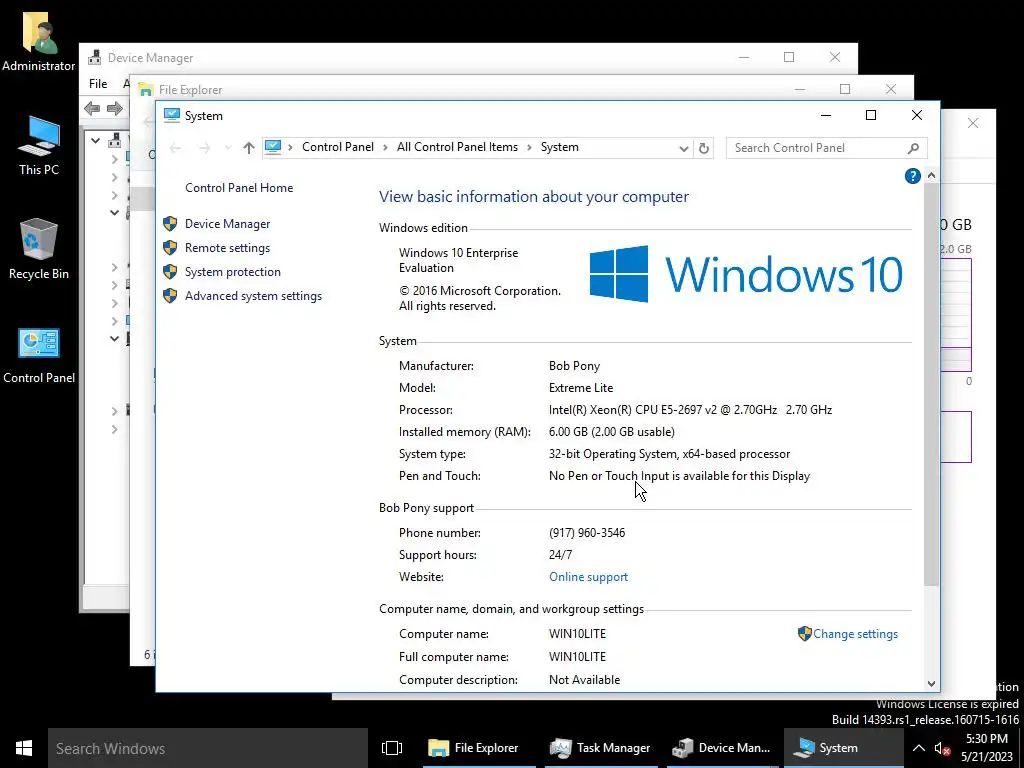Click the muted volume tray icon
The height and width of the screenshot is (768, 1024).
click(x=942, y=748)
